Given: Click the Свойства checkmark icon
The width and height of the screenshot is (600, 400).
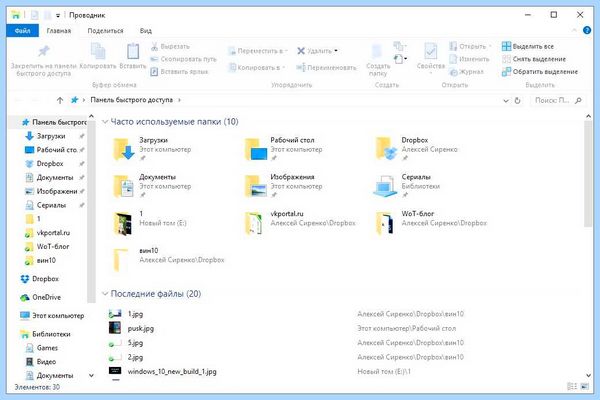Looking at the screenshot, I should 430,51.
